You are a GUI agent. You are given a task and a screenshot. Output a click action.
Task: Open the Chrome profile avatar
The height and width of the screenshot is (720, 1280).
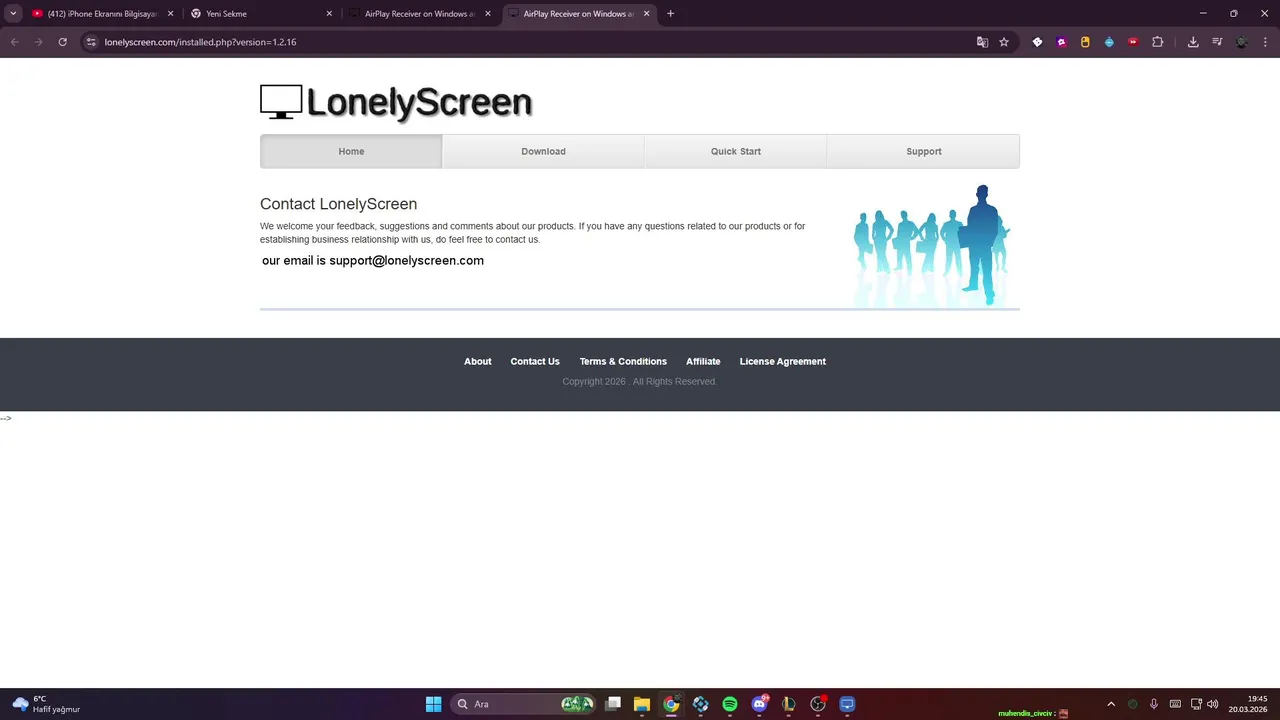[1242, 42]
